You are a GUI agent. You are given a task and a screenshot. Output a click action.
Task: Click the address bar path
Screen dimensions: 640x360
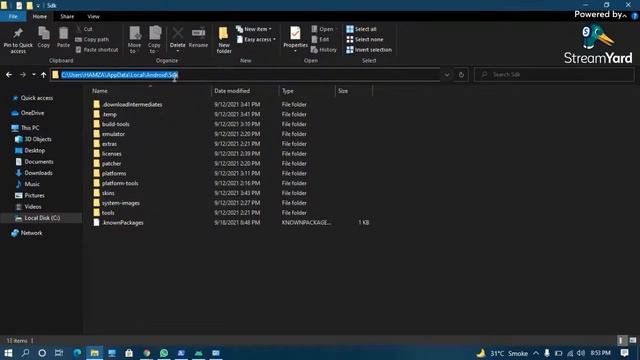(x=120, y=75)
